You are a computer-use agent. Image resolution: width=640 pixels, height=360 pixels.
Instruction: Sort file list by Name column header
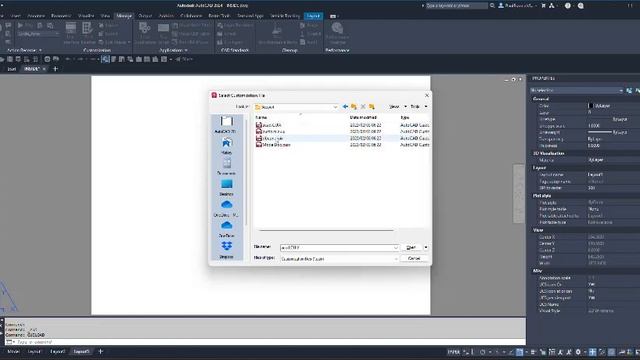click(x=261, y=118)
